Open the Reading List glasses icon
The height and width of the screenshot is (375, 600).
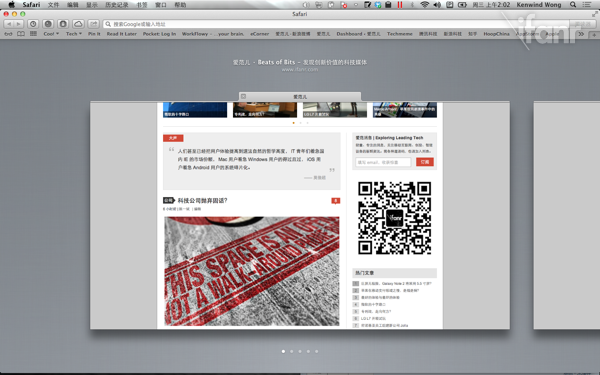click(x=8, y=34)
